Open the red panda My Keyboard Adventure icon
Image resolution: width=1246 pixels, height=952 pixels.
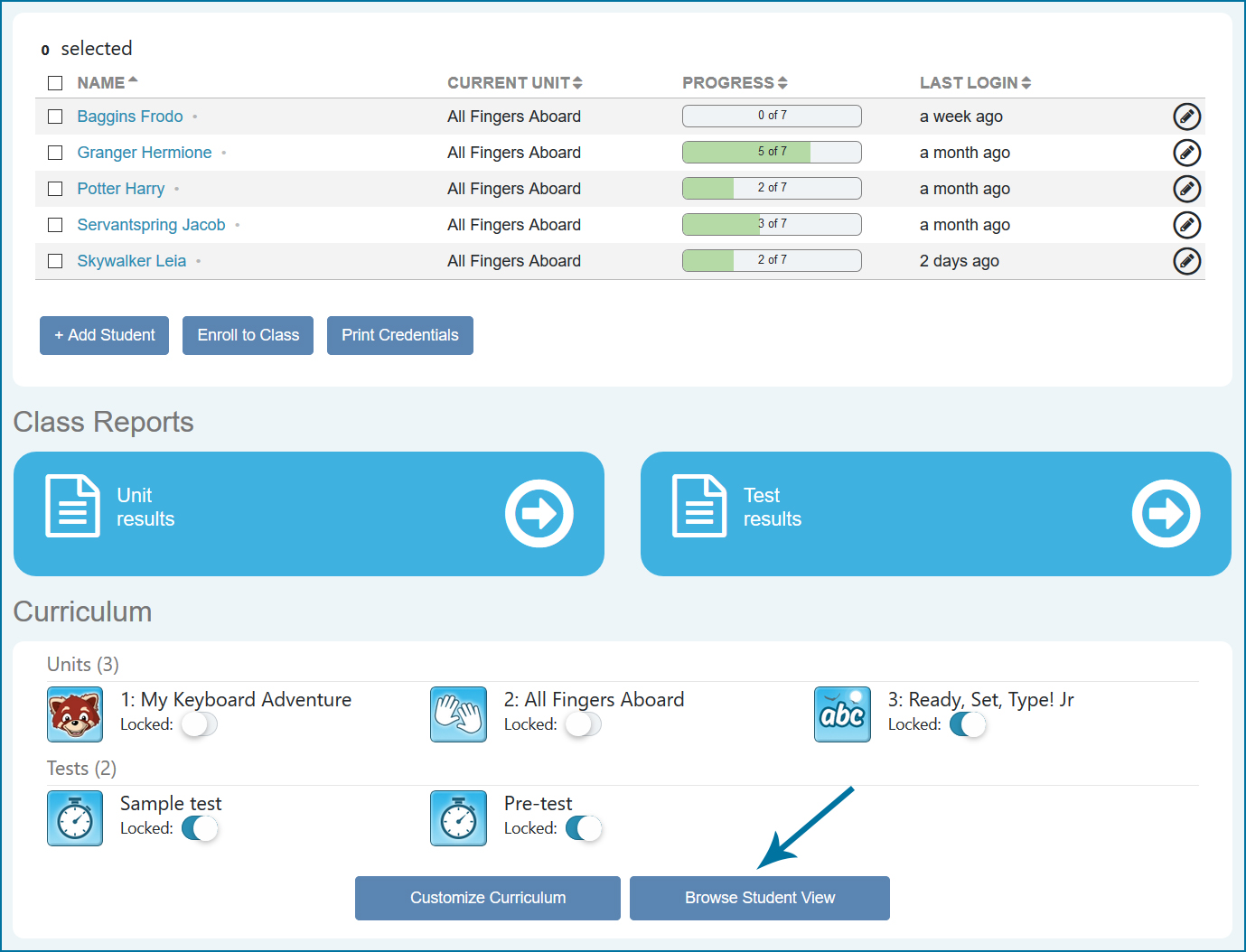(75, 714)
